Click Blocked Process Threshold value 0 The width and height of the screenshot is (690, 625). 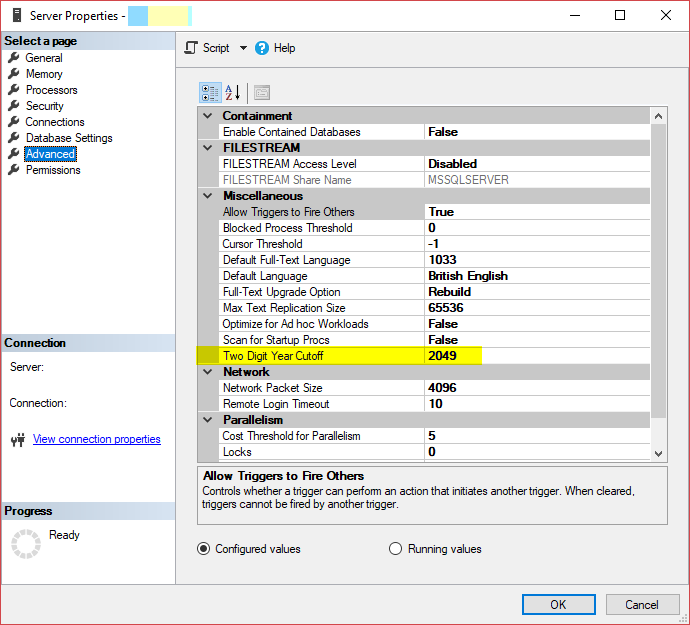[537, 228]
